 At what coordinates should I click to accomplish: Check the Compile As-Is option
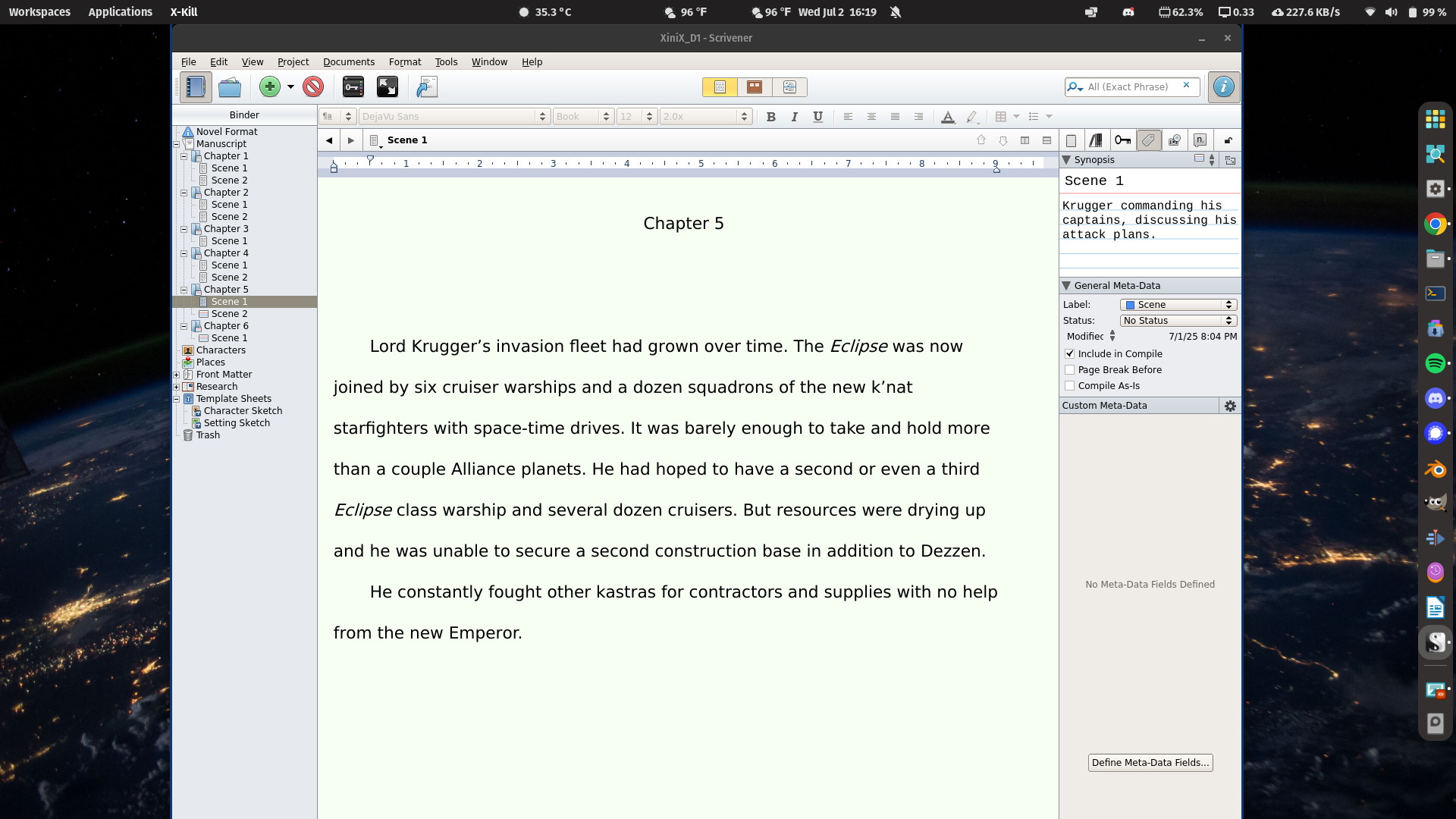[x=1069, y=386]
